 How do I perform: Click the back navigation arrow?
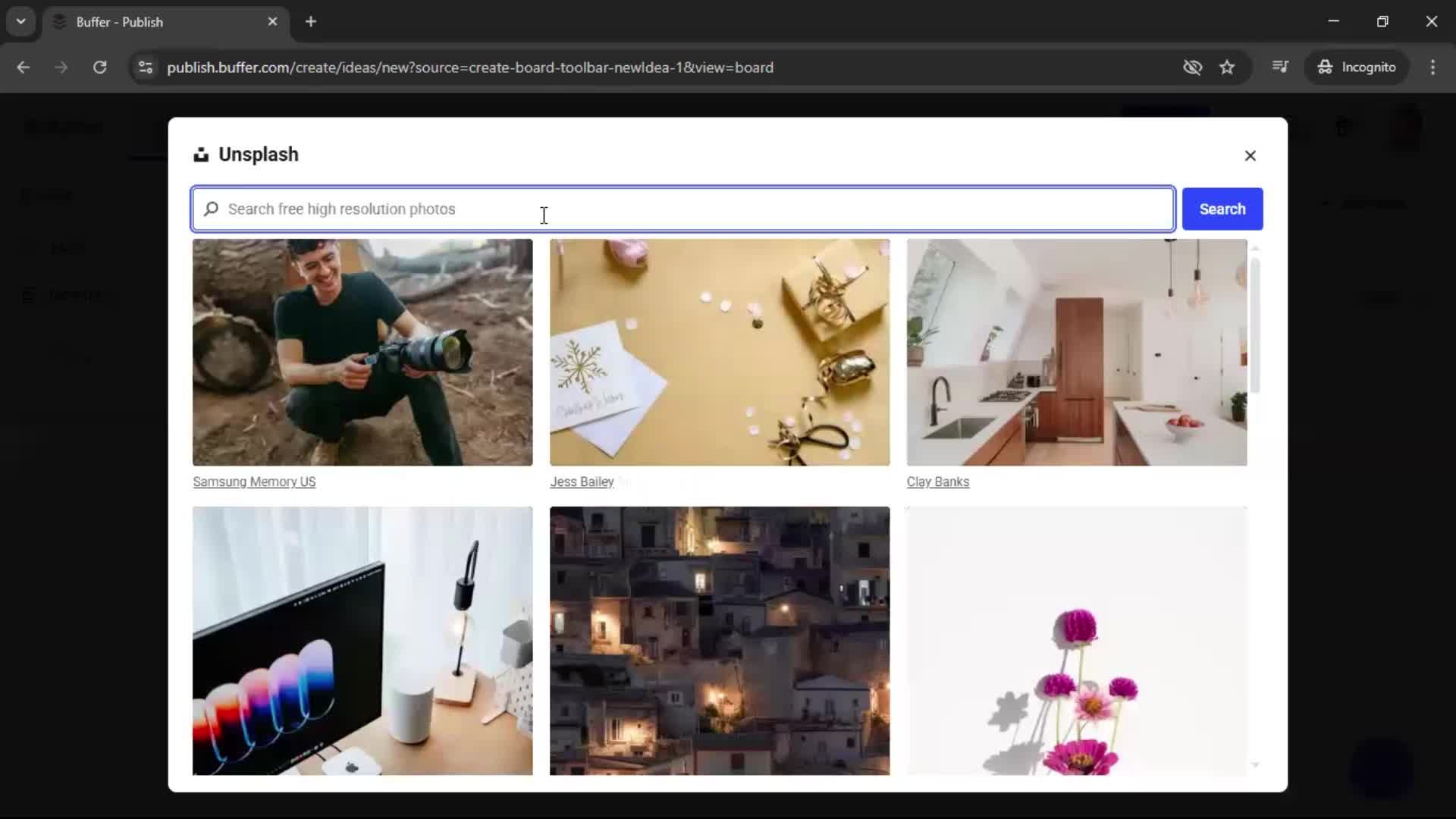click(24, 67)
